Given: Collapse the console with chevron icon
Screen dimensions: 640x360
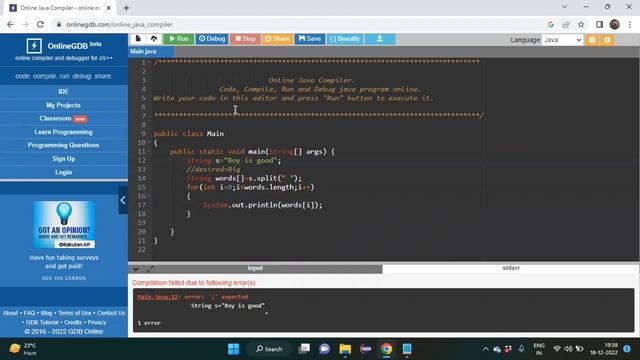Looking at the screenshot, I should [136, 269].
